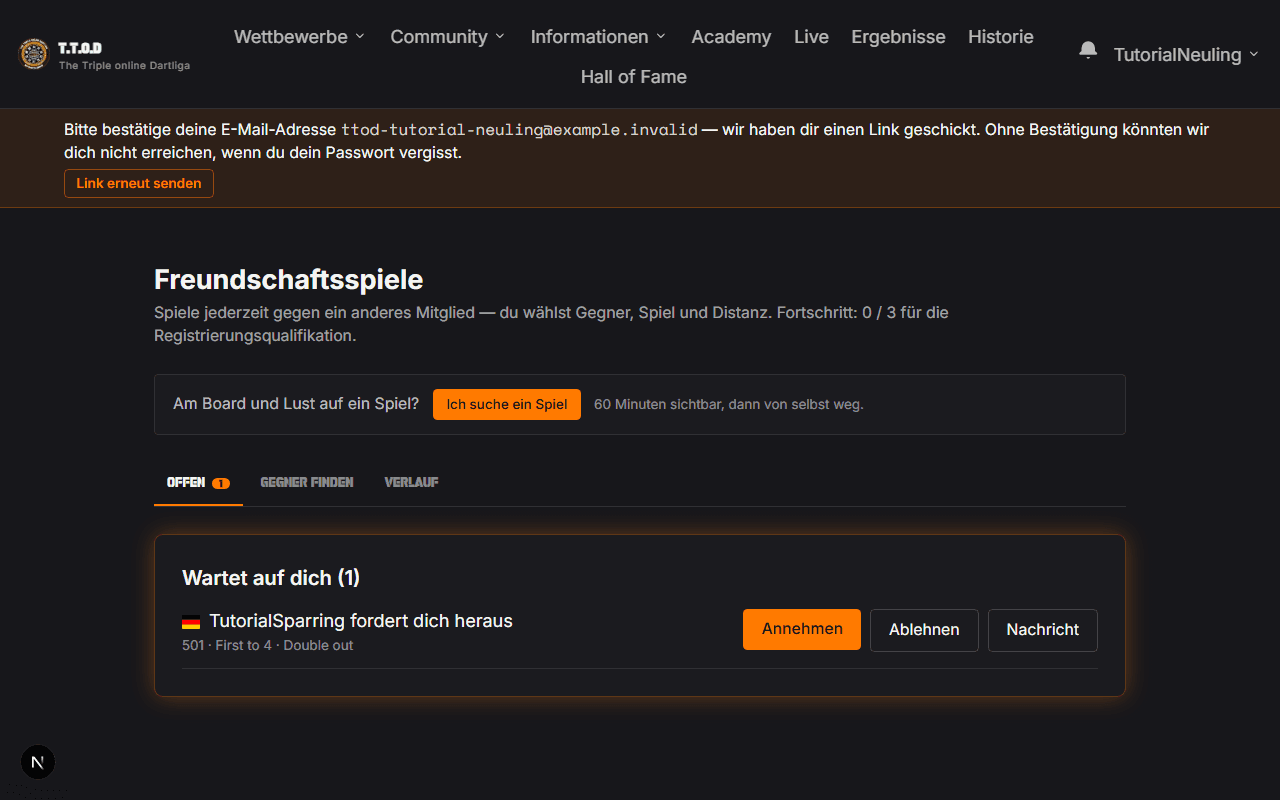1280x800 pixels.
Task: Open the Live nav item
Action: click(811, 37)
